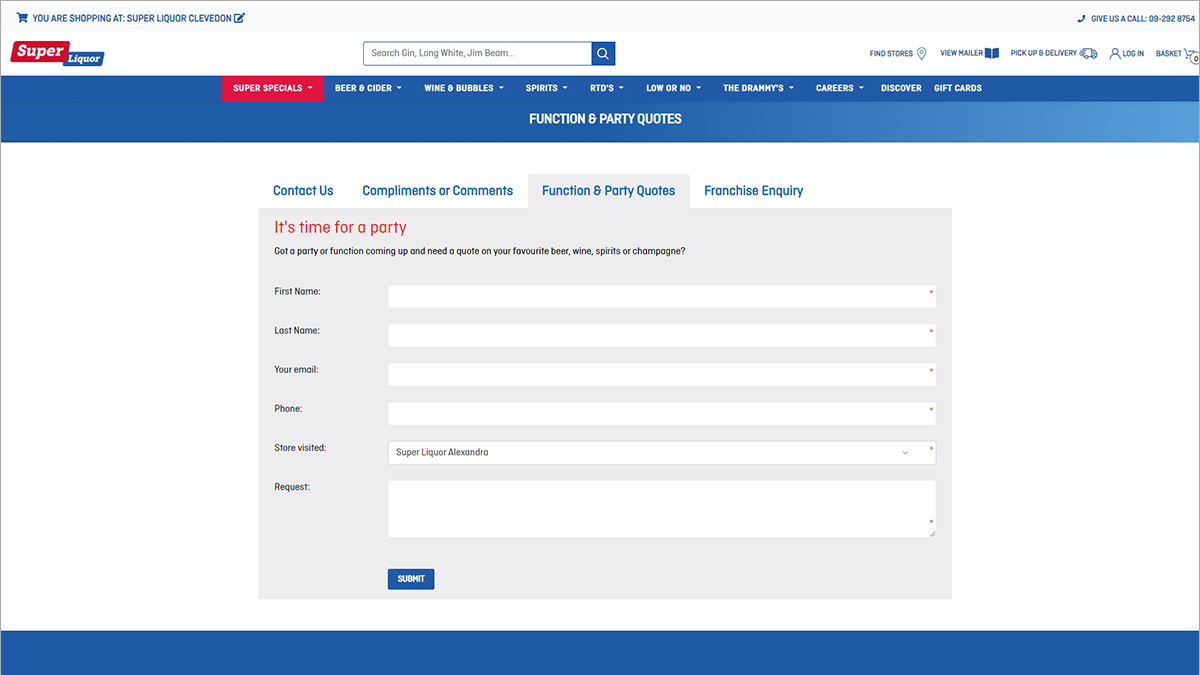
Task: Click the Phone input field
Action: coord(662,413)
